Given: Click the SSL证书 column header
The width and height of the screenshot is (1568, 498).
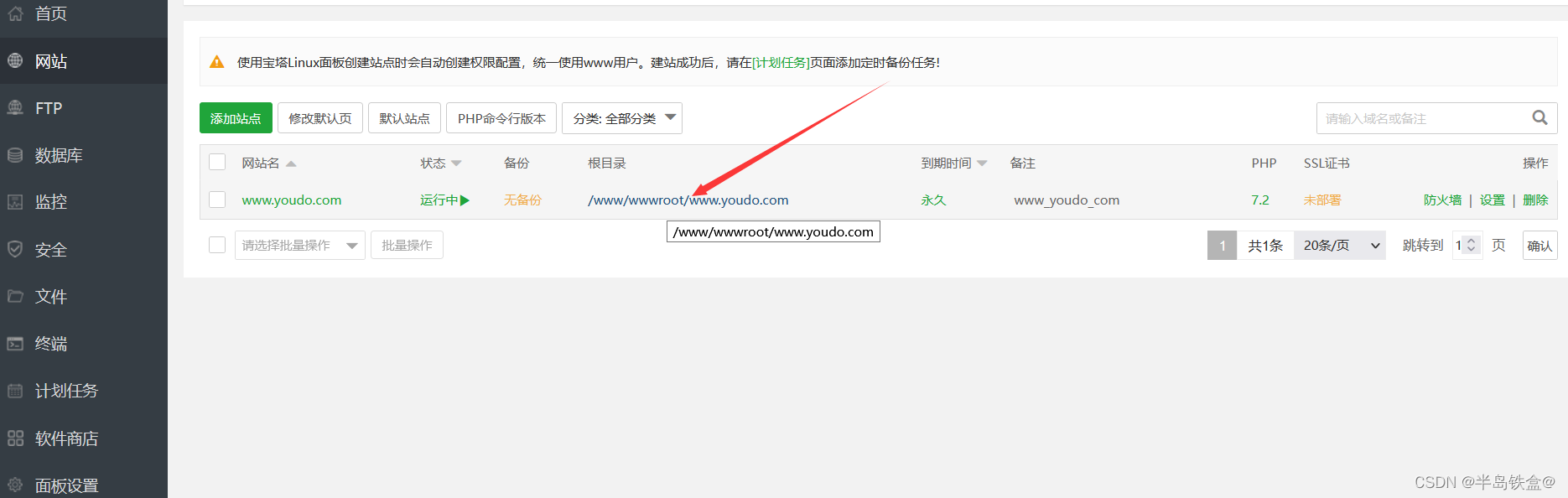Looking at the screenshot, I should [1327, 163].
